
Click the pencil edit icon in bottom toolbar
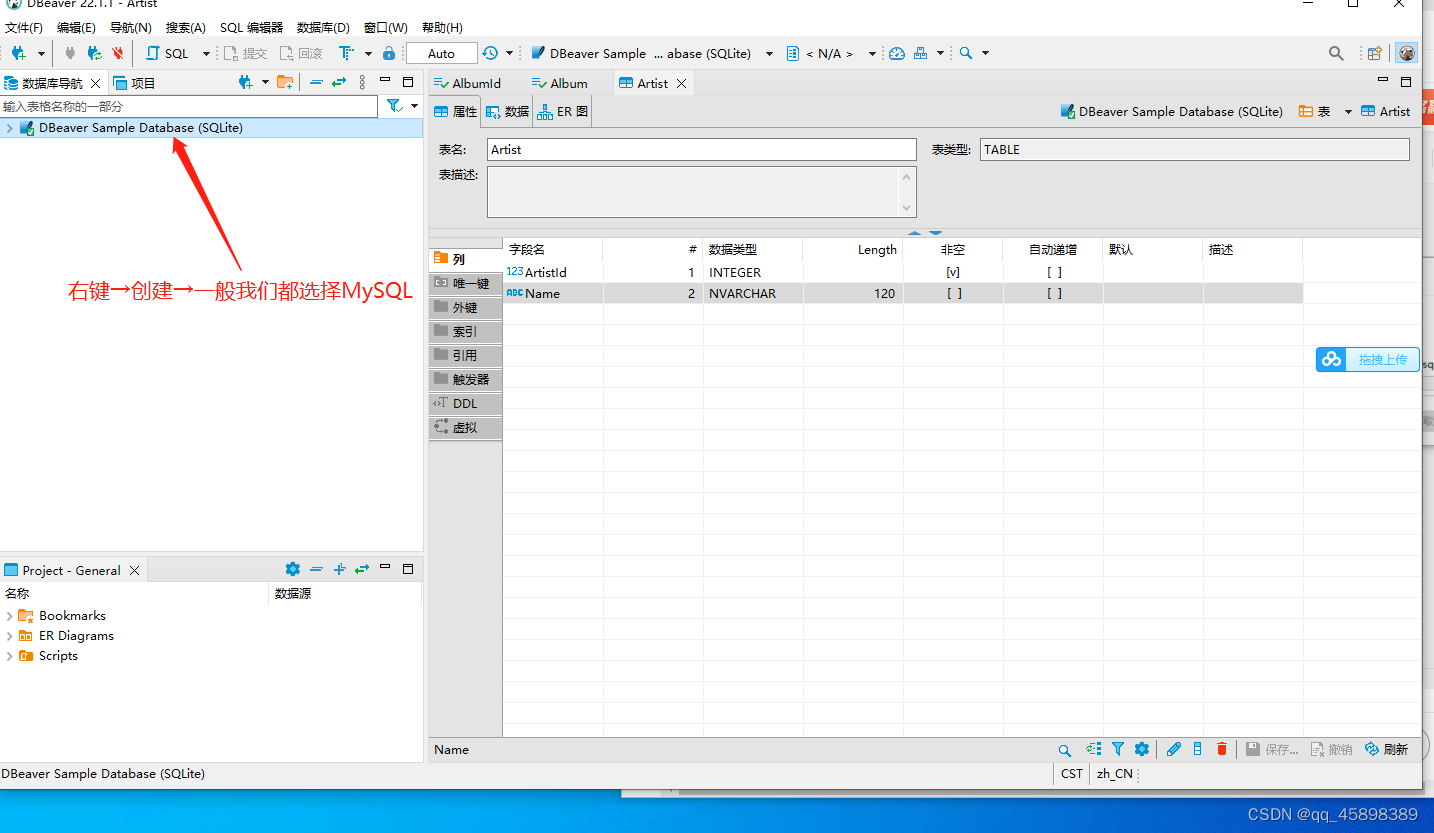coord(1174,749)
